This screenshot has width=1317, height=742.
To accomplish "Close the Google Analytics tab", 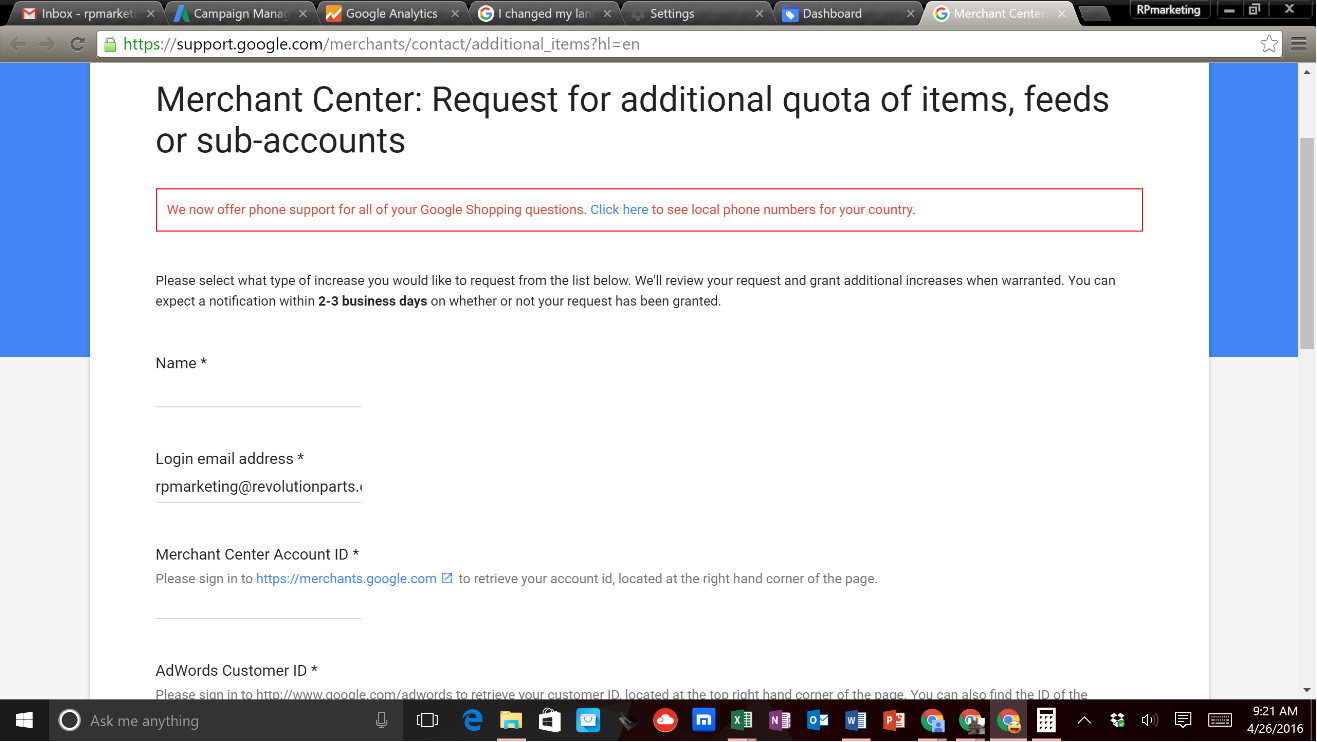I will 455,14.
